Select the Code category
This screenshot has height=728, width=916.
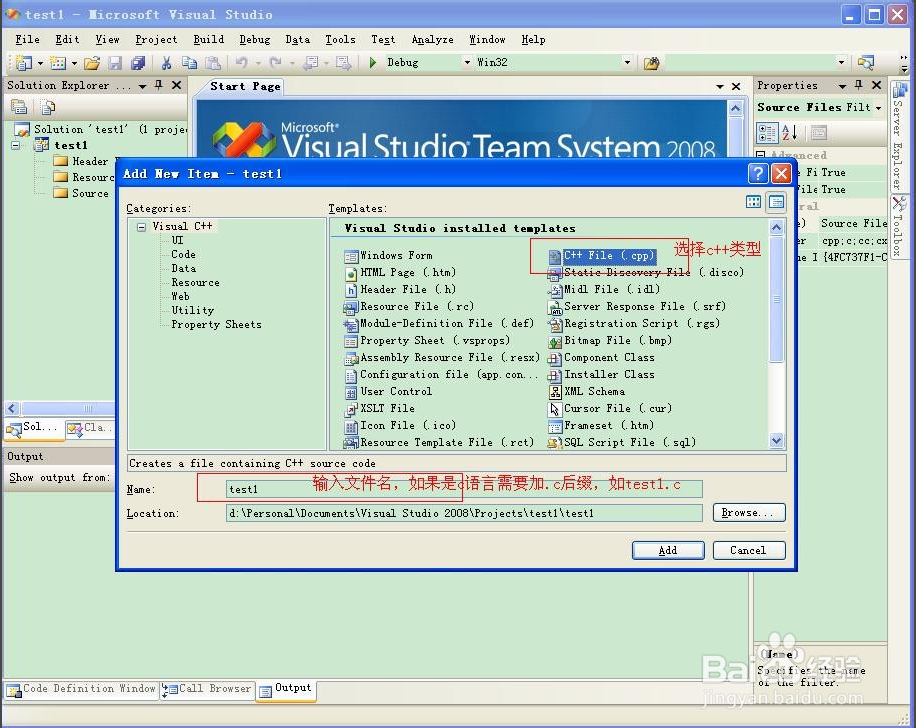pyautogui.click(x=183, y=254)
